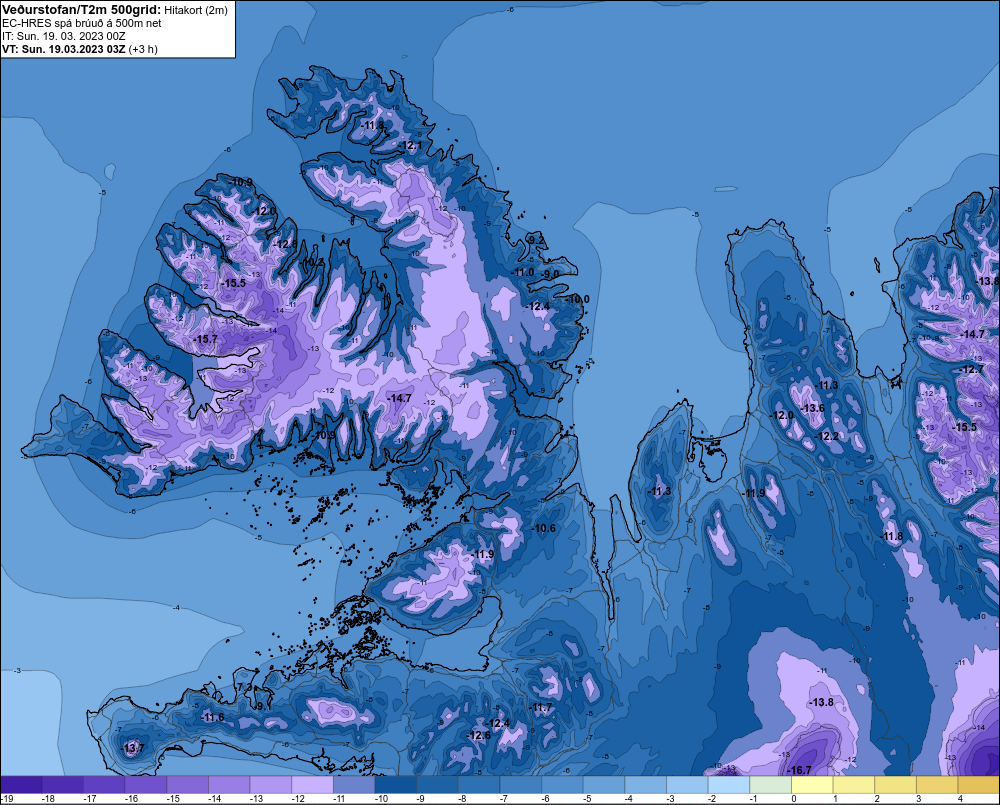Click the '0' legend scale value
The width and height of the screenshot is (1000, 805).
(x=794, y=799)
